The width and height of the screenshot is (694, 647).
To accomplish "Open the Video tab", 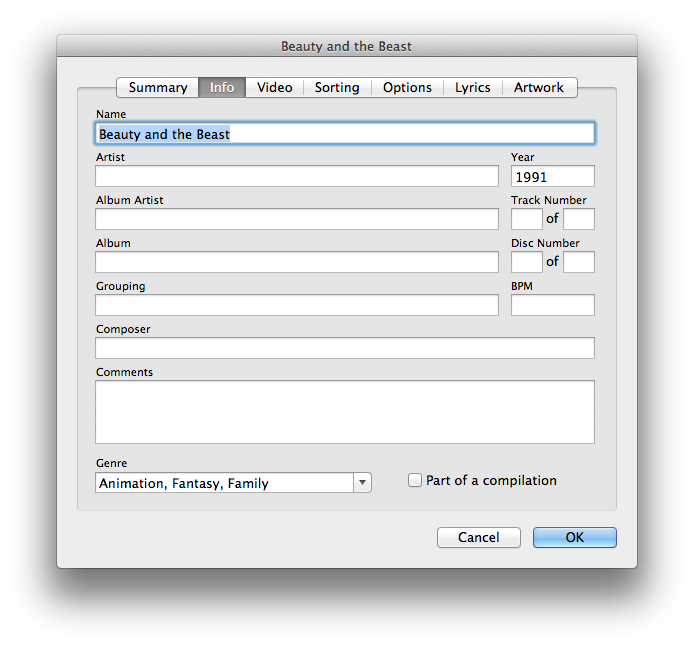I will [274, 87].
